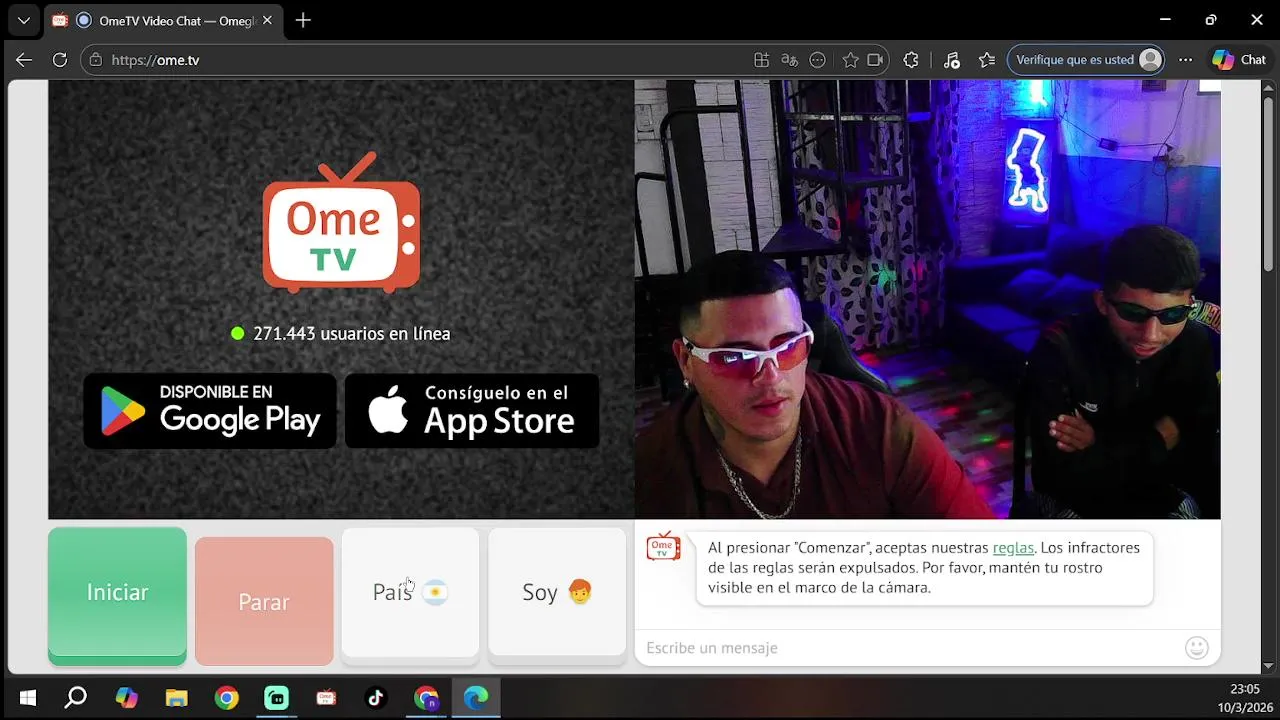
Task: View site information lock icon
Action: click(x=96, y=60)
